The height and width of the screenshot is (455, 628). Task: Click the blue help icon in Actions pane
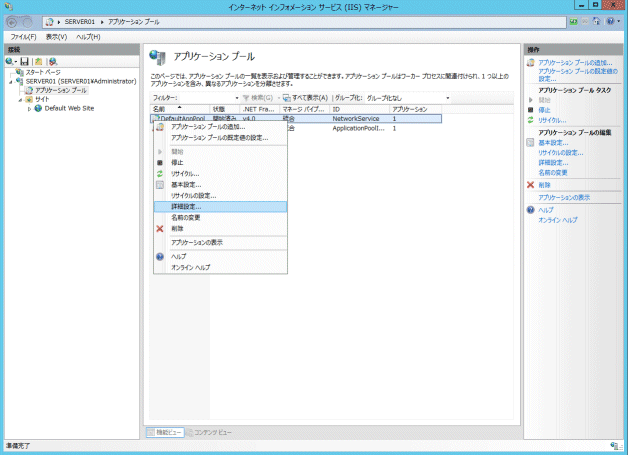[531, 210]
